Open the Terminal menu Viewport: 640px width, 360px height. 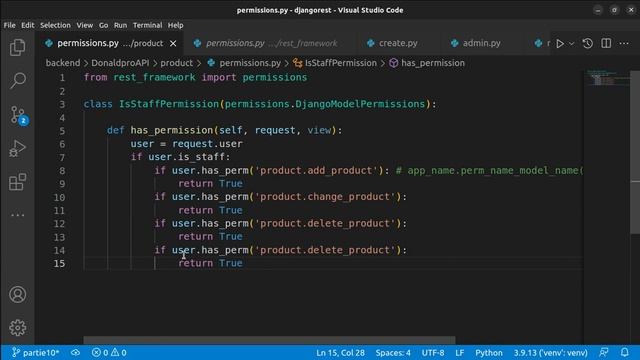click(147, 25)
